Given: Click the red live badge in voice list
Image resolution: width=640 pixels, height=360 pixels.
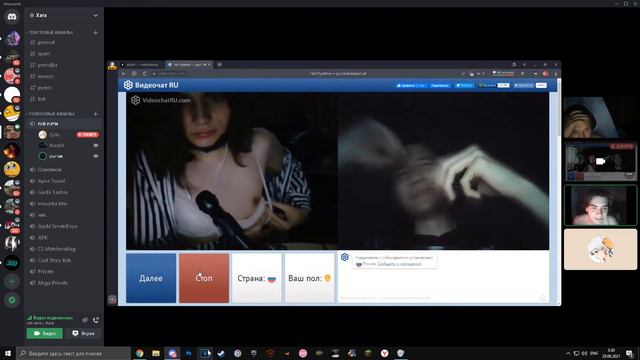Looking at the screenshot, I should (x=88, y=134).
